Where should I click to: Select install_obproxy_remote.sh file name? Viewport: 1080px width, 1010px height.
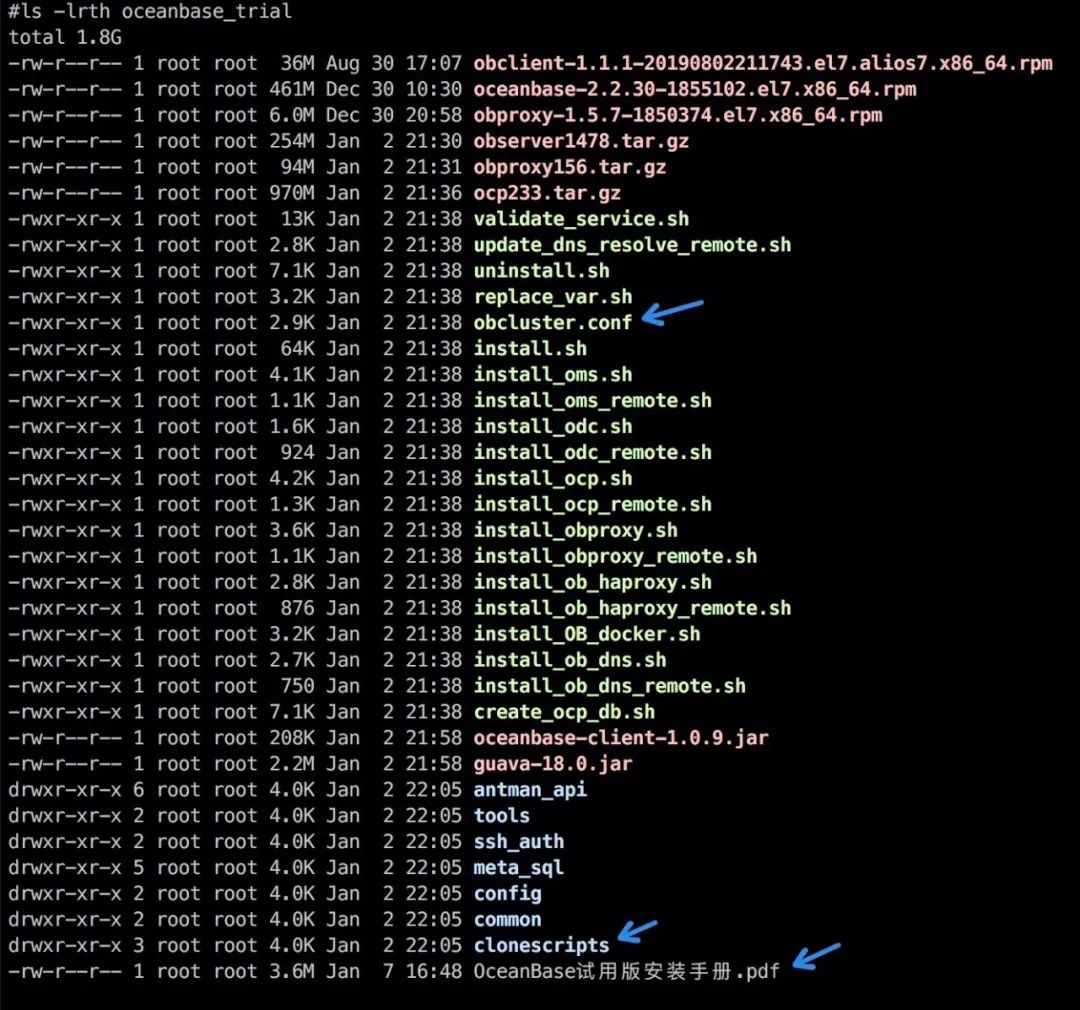pos(615,557)
